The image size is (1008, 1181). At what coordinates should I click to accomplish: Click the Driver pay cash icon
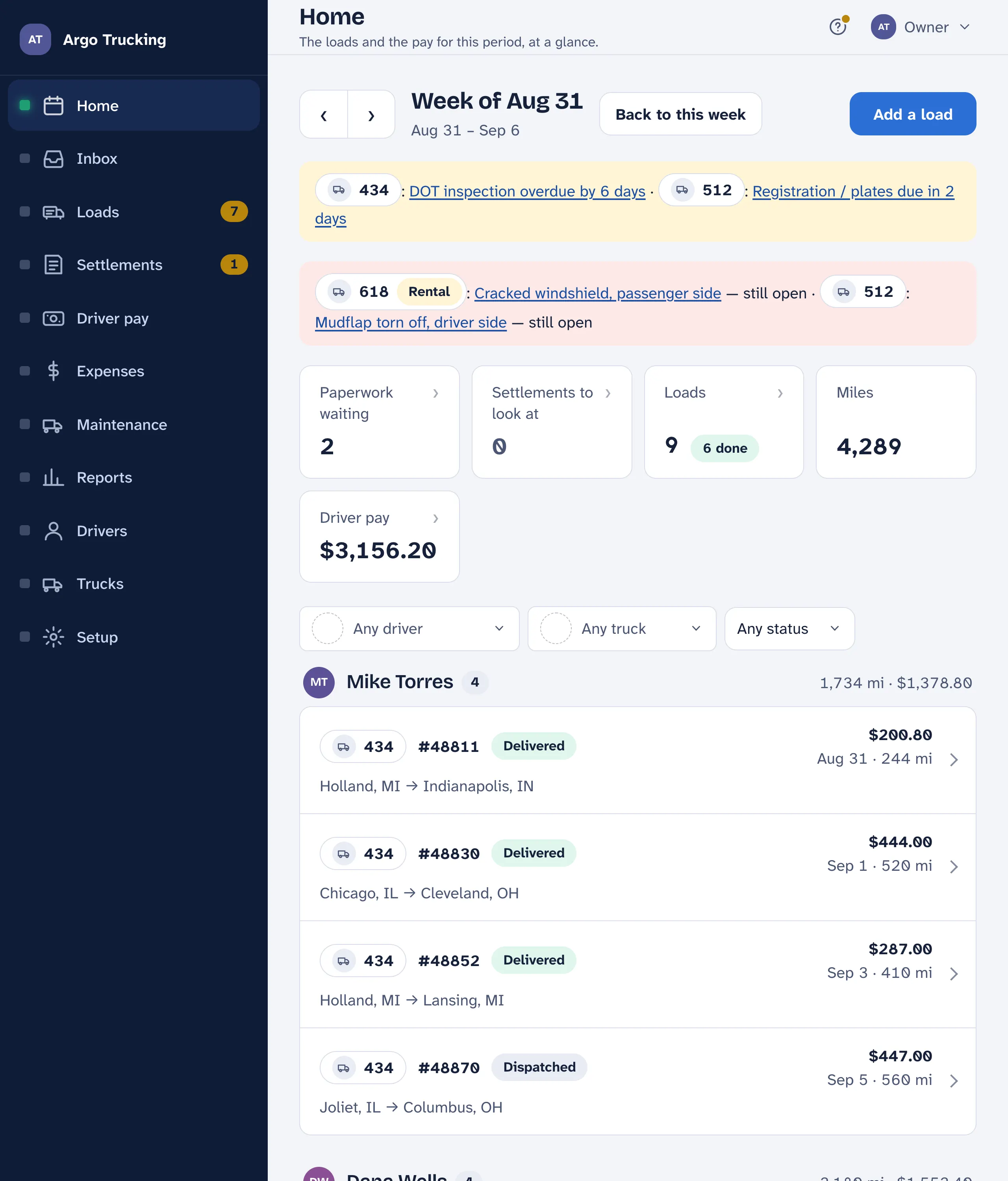pos(53,318)
